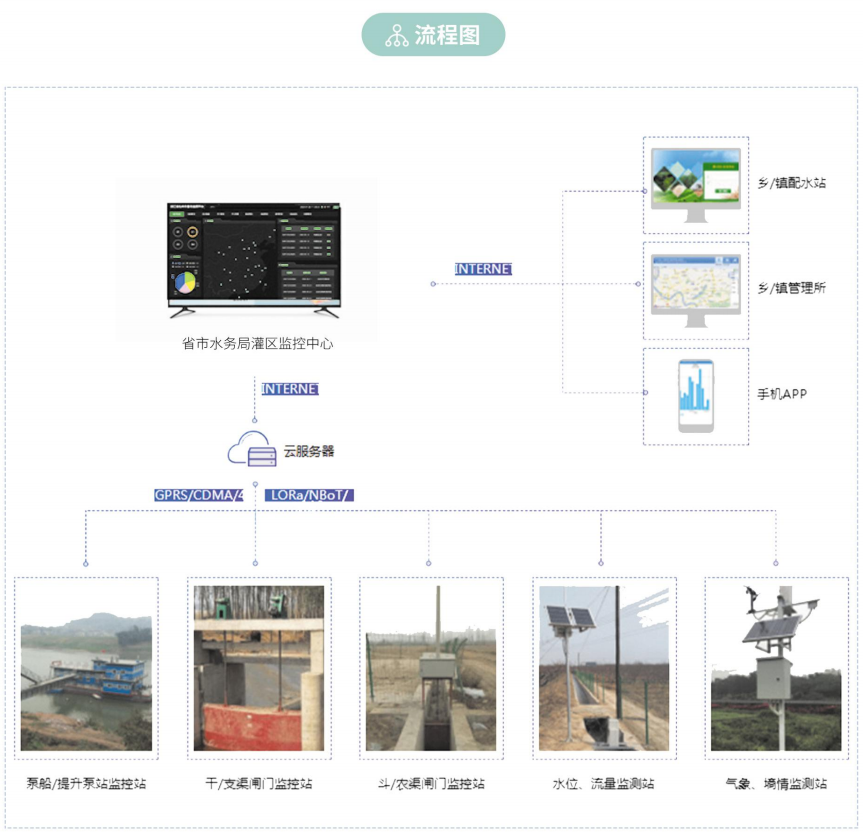Click the 乡/镇管理所 map monitor icon
This screenshot has height=833, width=863.
pos(696,290)
